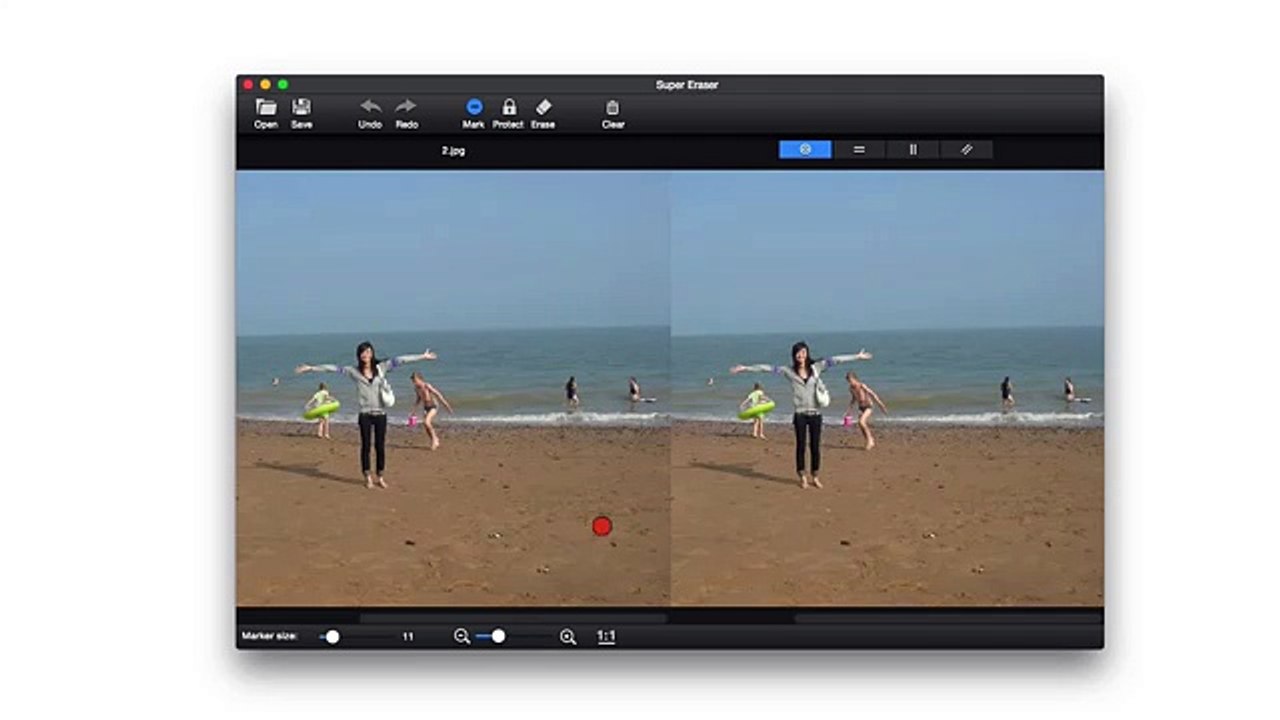Undo the last action

(x=370, y=113)
